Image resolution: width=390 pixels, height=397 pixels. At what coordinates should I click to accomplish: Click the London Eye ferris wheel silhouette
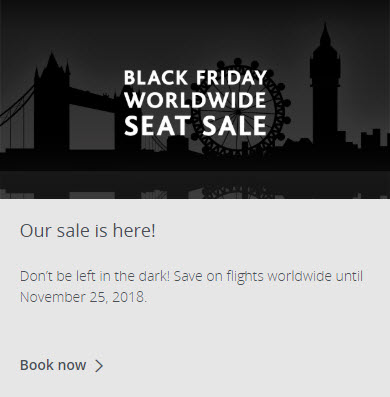click(238, 108)
